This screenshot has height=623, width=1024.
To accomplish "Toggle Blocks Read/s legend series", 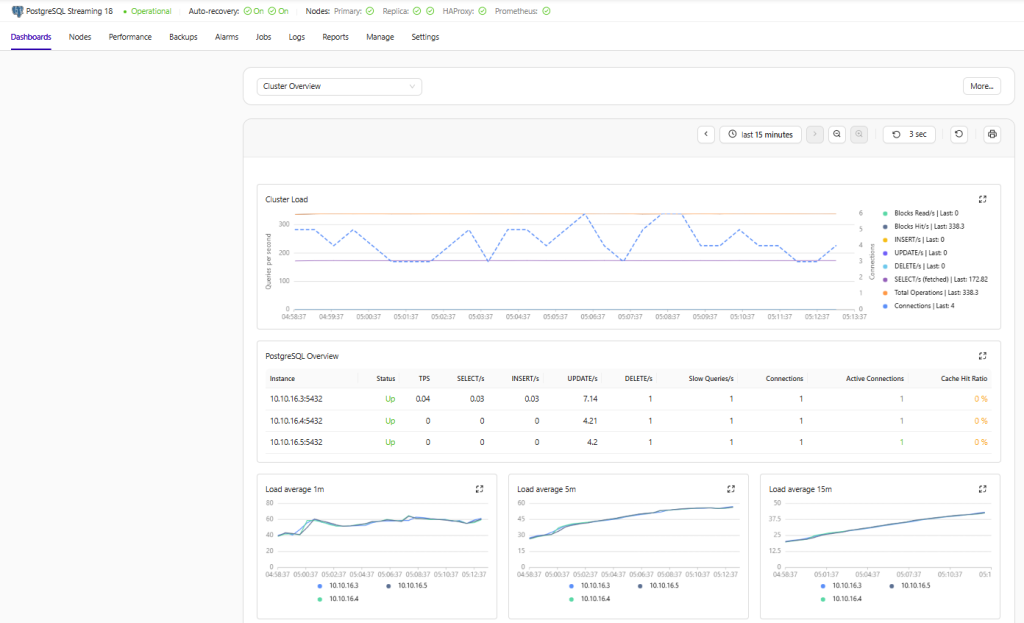I will coord(920,213).
